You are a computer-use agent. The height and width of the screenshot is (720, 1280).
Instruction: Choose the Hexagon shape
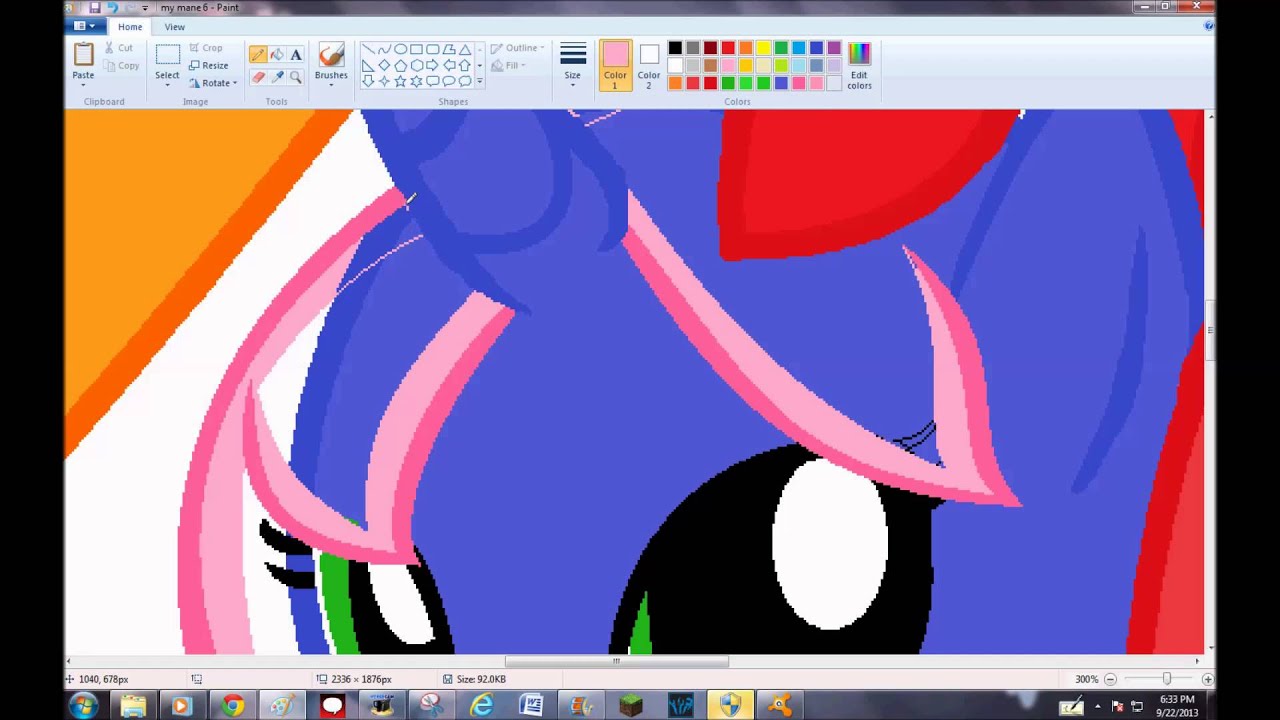[416, 65]
